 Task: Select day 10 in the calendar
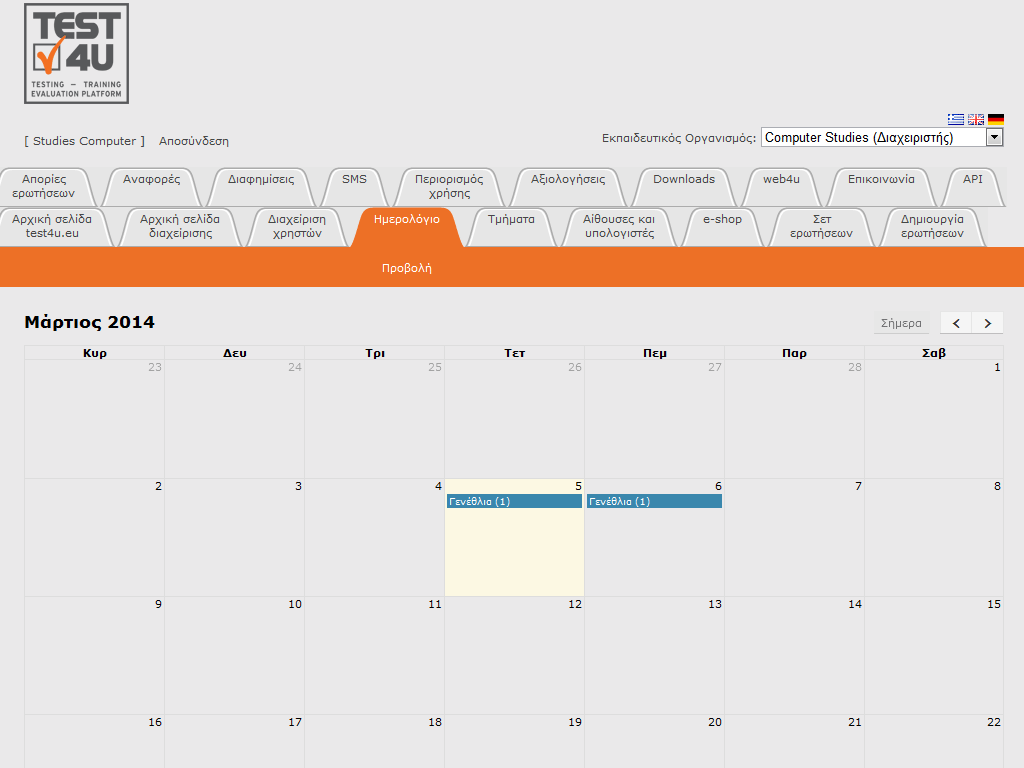point(234,656)
